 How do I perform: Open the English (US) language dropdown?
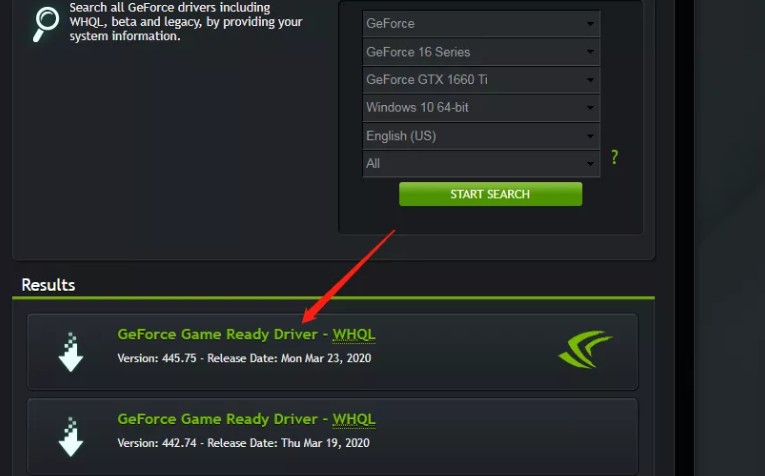pos(481,136)
